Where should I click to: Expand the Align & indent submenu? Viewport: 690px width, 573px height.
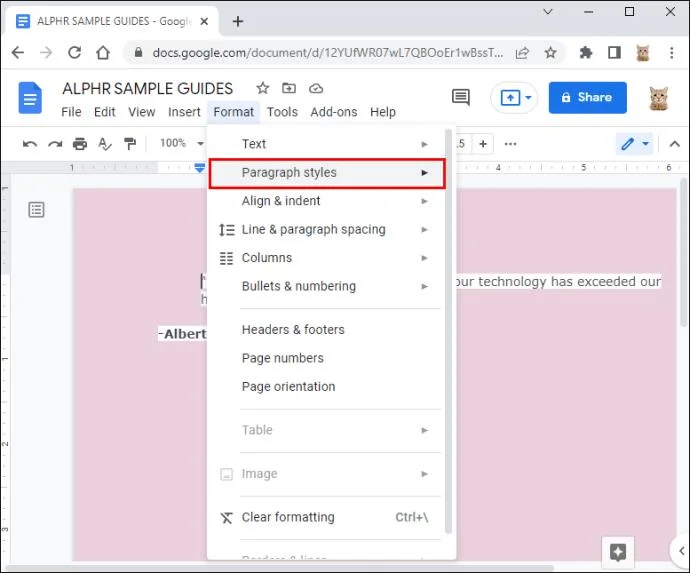click(327, 201)
